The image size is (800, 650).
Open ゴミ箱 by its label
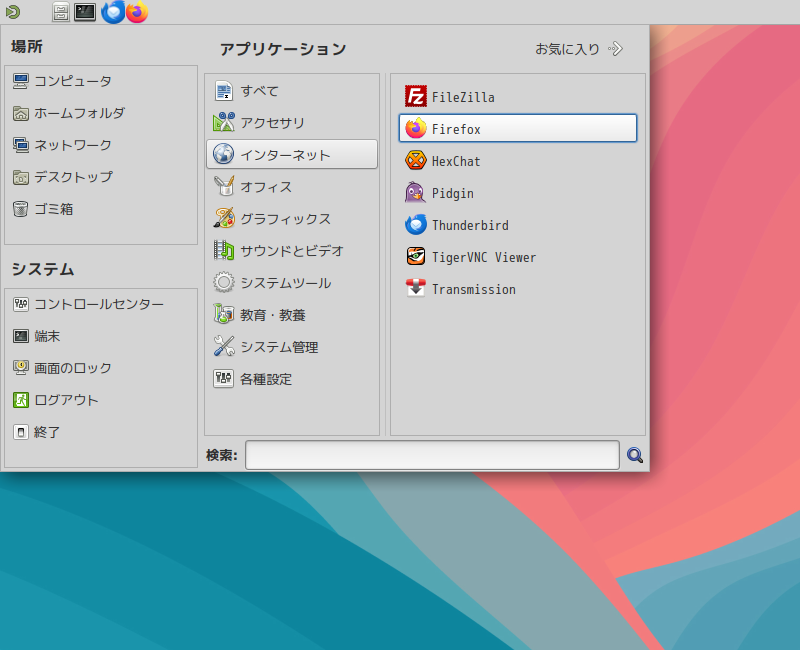pyautogui.click(x=54, y=209)
